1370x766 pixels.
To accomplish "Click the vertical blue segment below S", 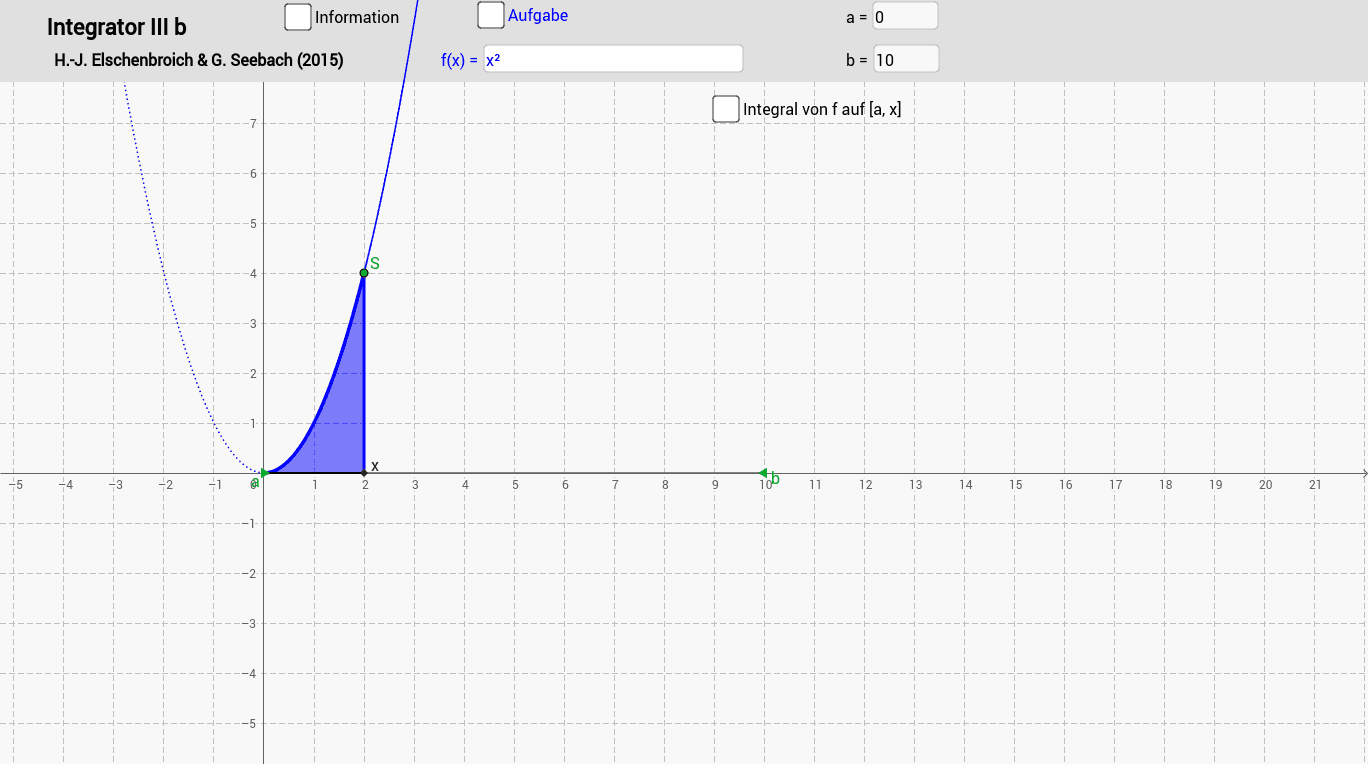I will (364, 375).
